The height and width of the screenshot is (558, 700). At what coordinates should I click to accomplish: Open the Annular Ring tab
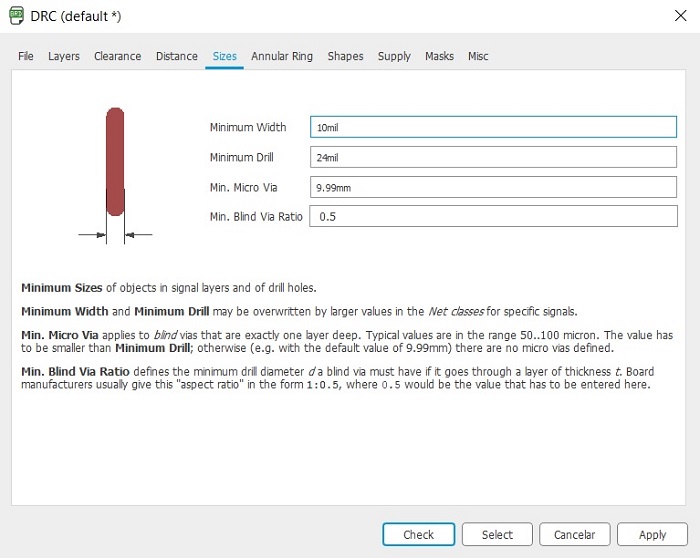pos(282,56)
